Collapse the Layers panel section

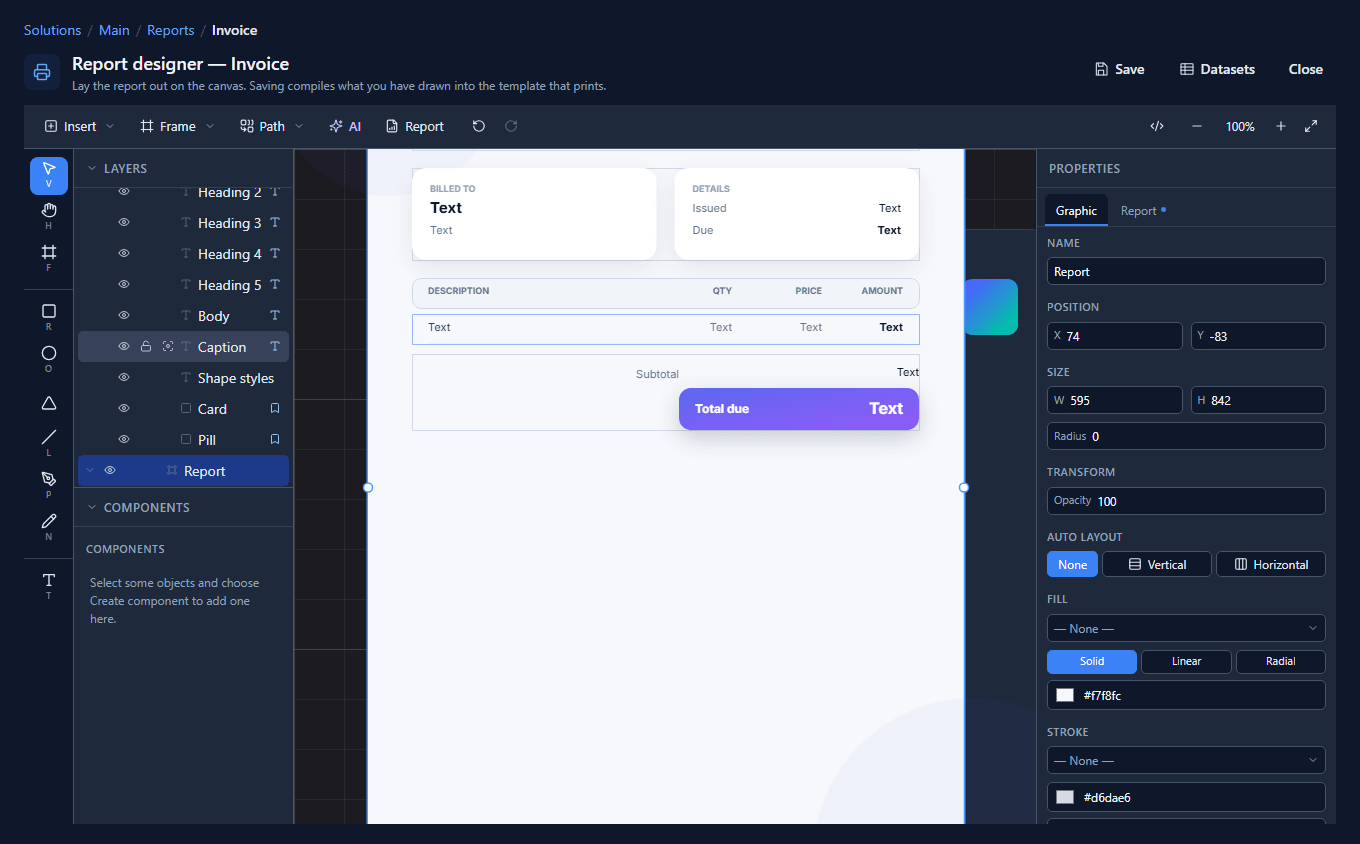point(92,169)
